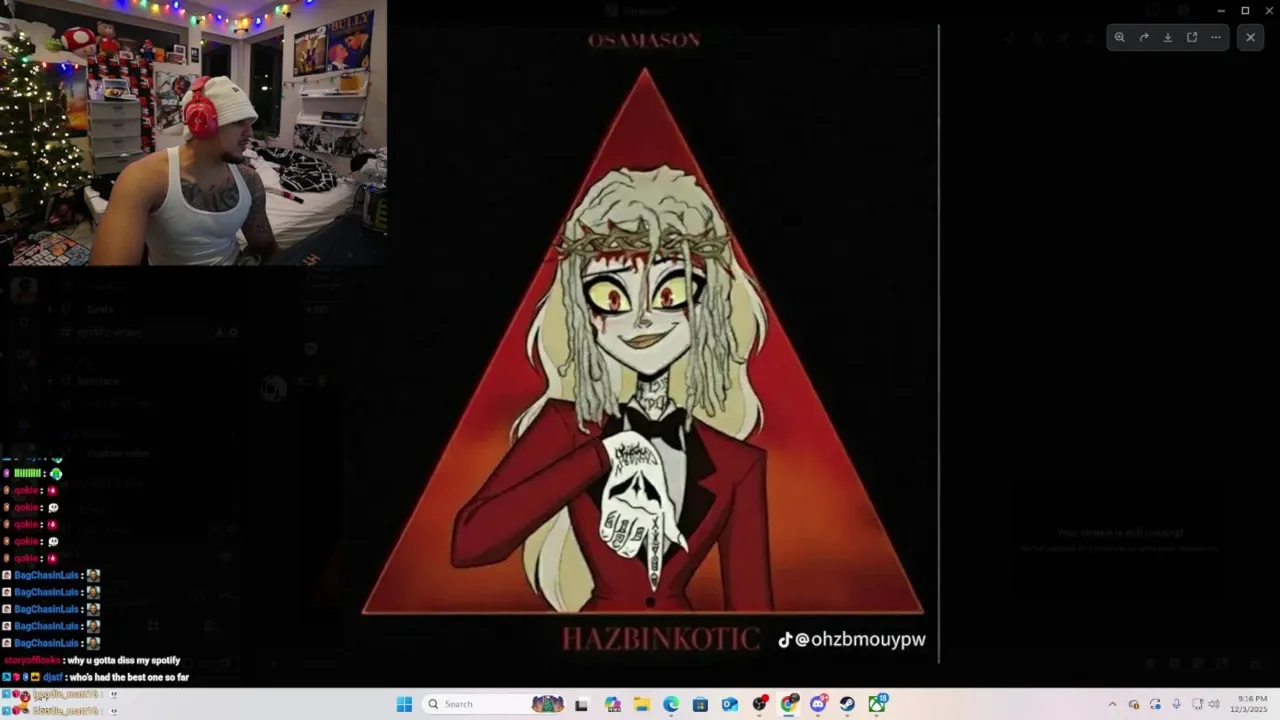Launch the Copilot taskbar icon
This screenshot has width=1280, height=720.
click(613, 704)
